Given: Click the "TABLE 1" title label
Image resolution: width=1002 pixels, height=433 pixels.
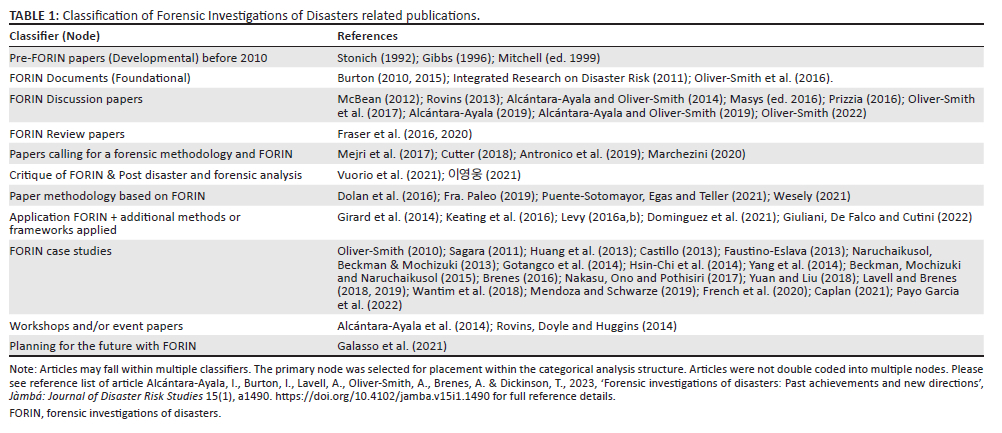Looking at the screenshot, I should [32, 16].
